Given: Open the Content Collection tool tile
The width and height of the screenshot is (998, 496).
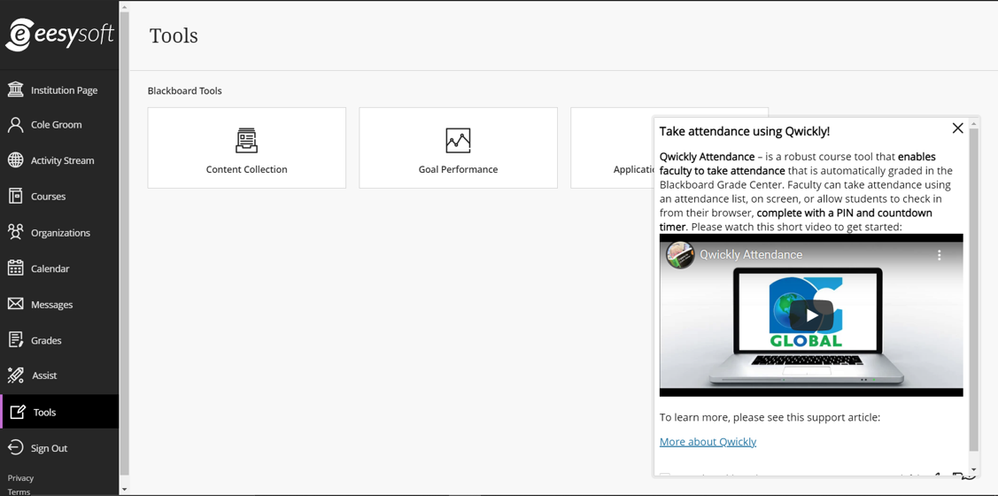Looking at the screenshot, I should tap(247, 148).
